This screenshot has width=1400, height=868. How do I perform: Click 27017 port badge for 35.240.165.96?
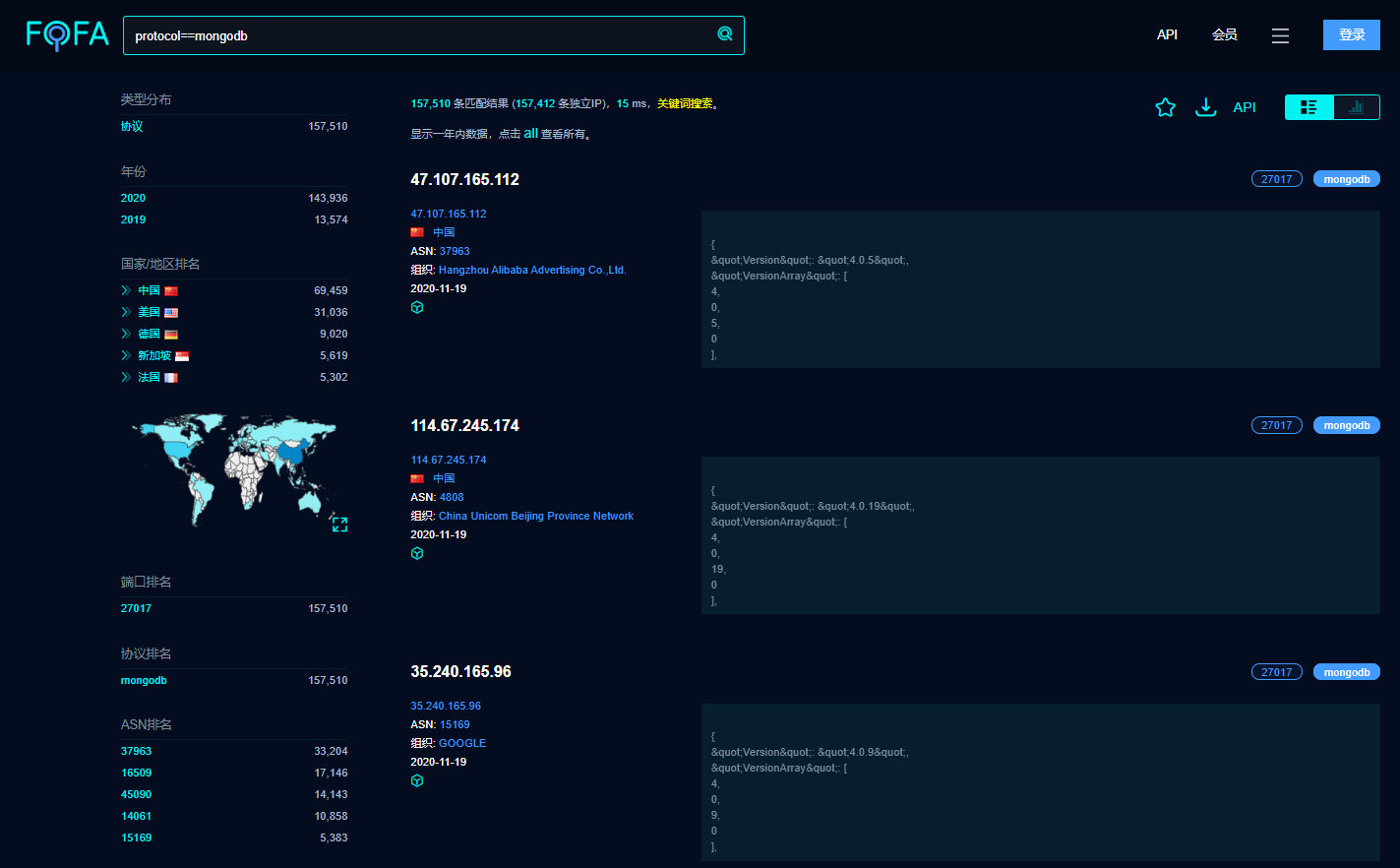1277,671
